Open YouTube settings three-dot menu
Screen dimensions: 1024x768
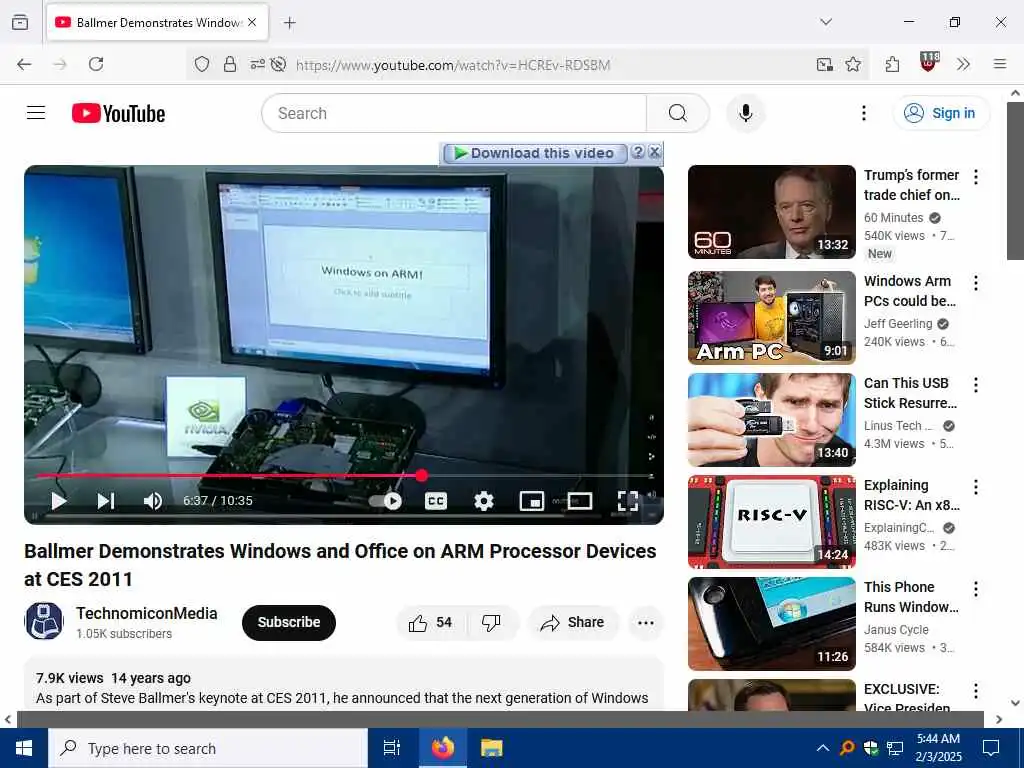863,113
